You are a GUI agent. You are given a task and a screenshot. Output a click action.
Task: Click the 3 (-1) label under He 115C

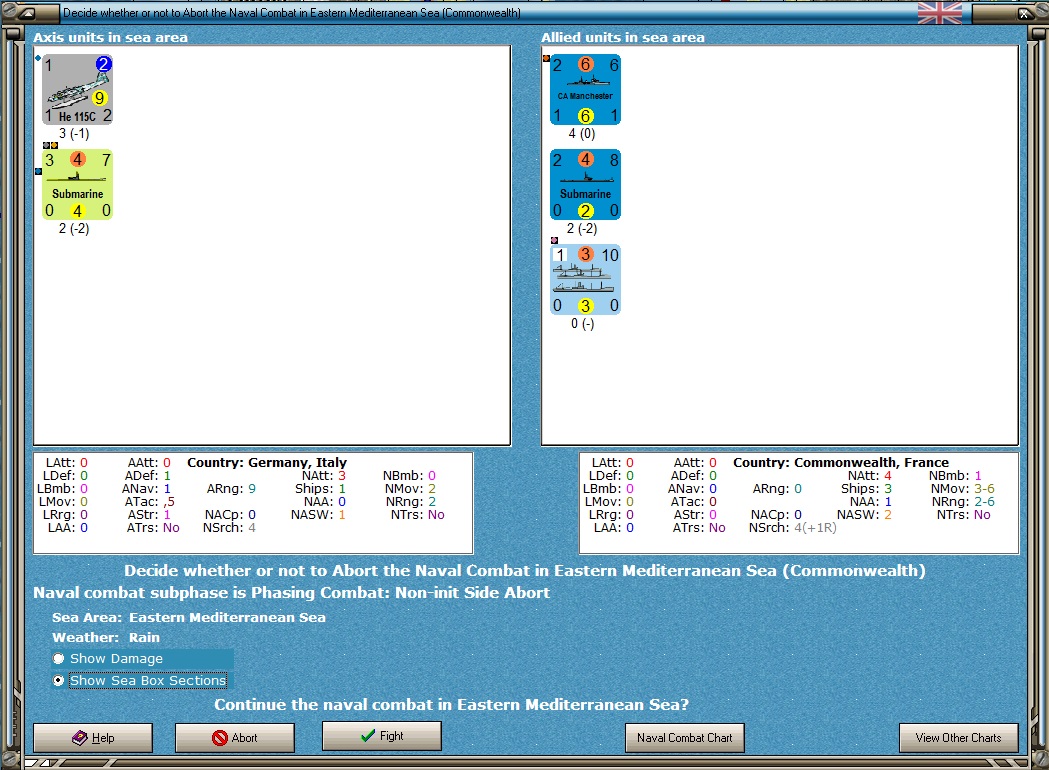[x=74, y=133]
